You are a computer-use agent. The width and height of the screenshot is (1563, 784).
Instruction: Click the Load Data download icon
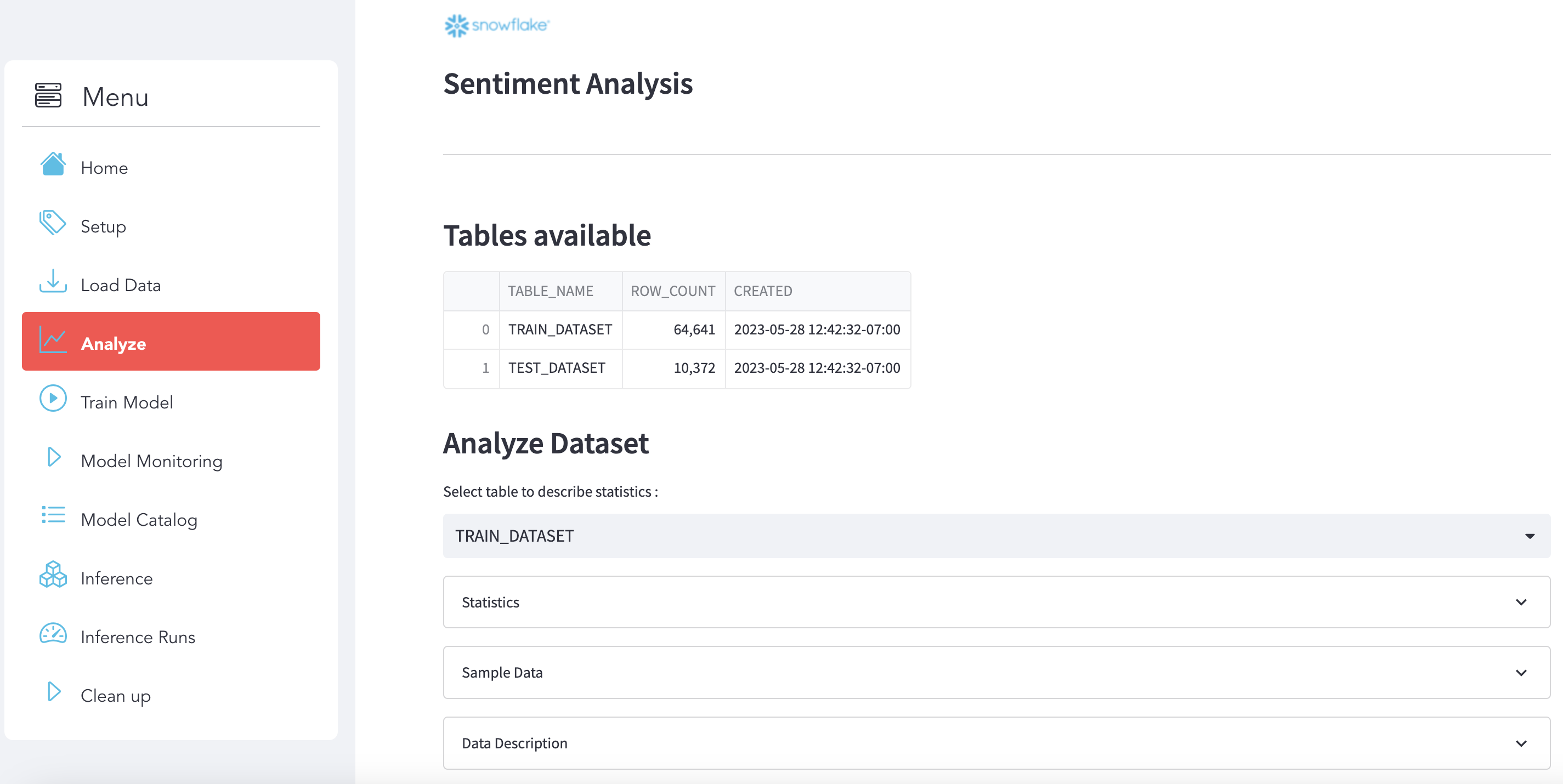(53, 281)
